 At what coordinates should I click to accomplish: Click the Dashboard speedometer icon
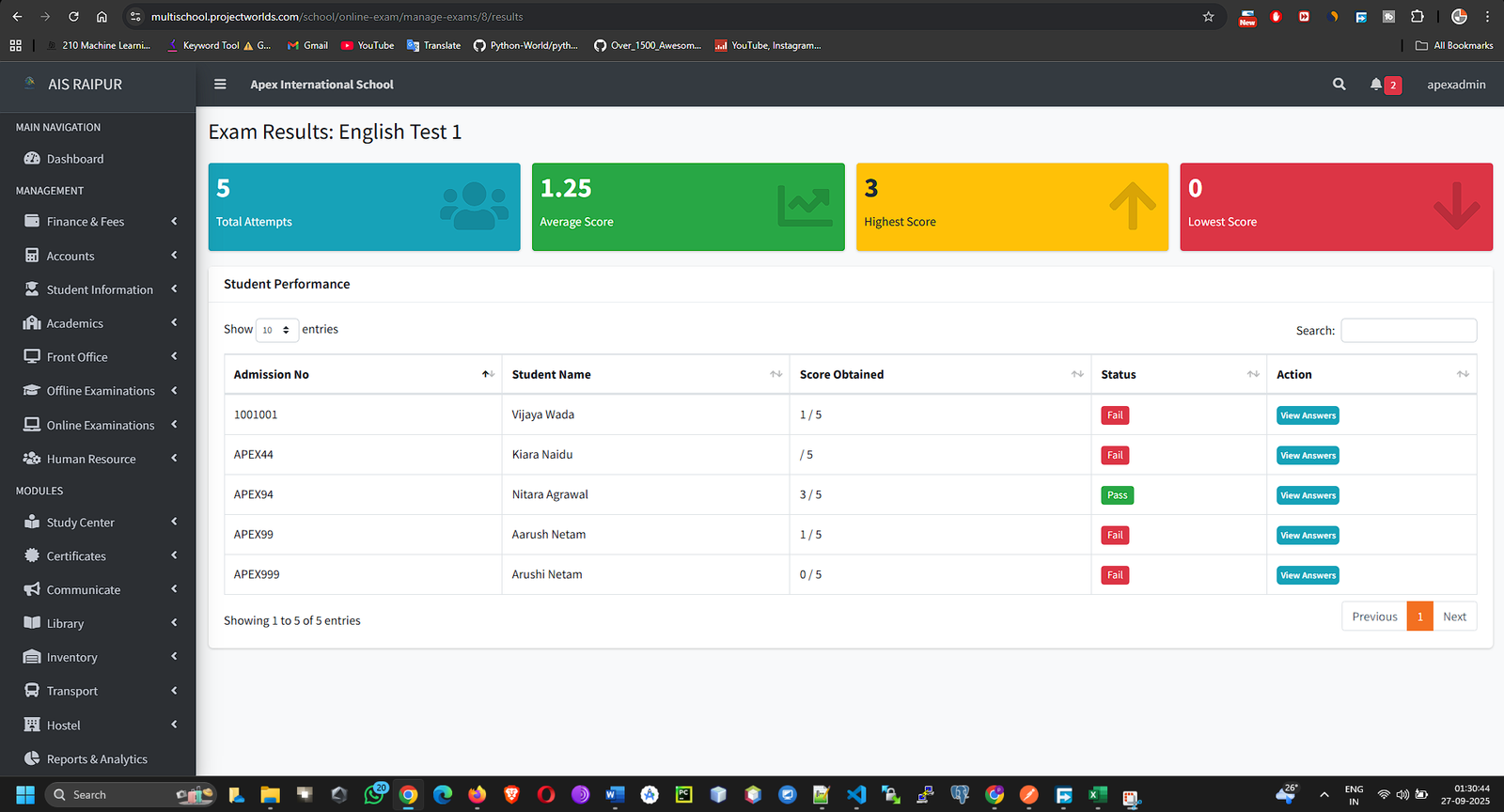point(32,159)
